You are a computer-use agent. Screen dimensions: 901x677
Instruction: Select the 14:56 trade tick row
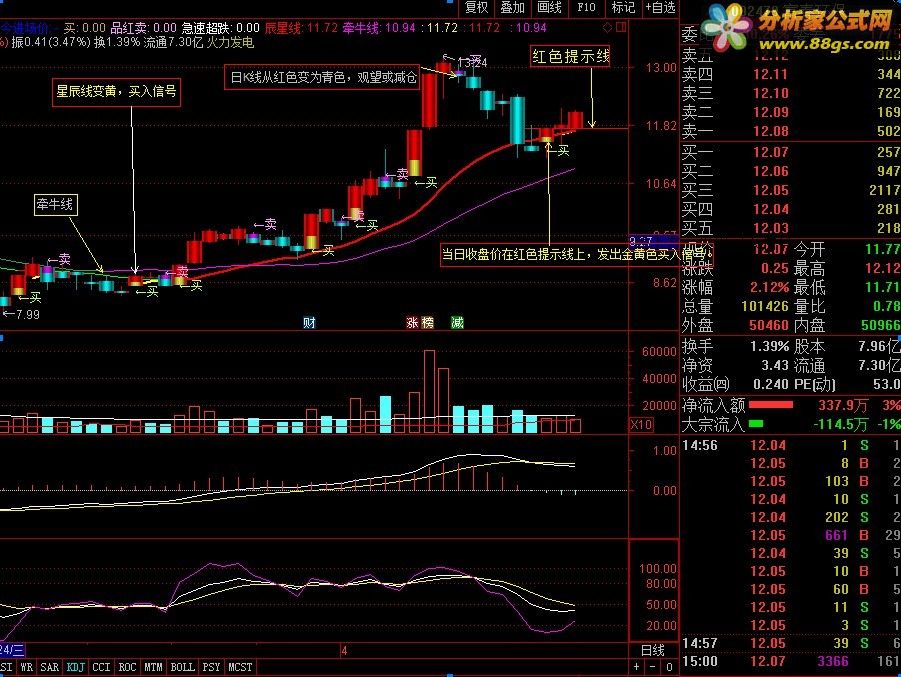point(790,445)
